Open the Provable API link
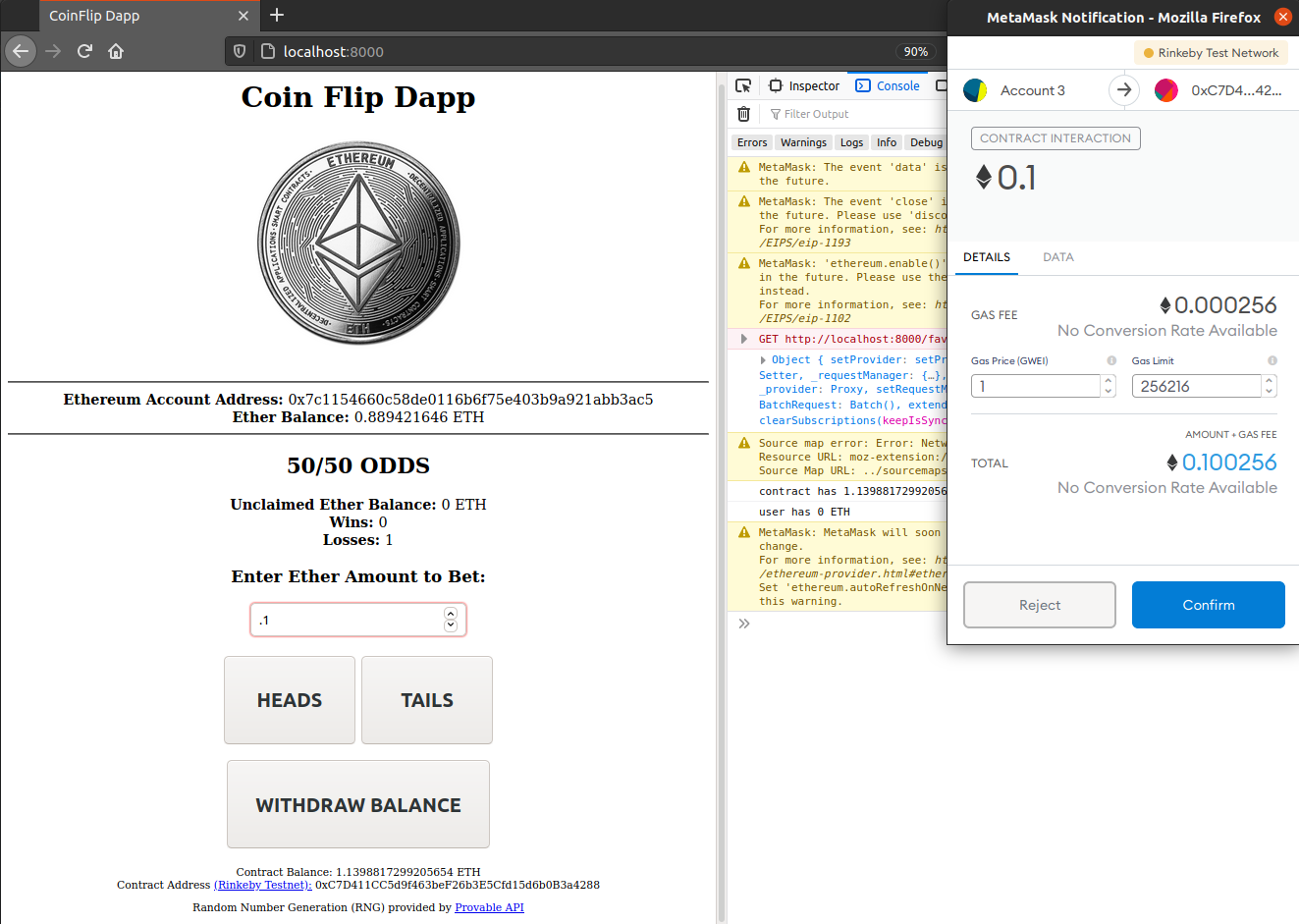 click(x=489, y=907)
